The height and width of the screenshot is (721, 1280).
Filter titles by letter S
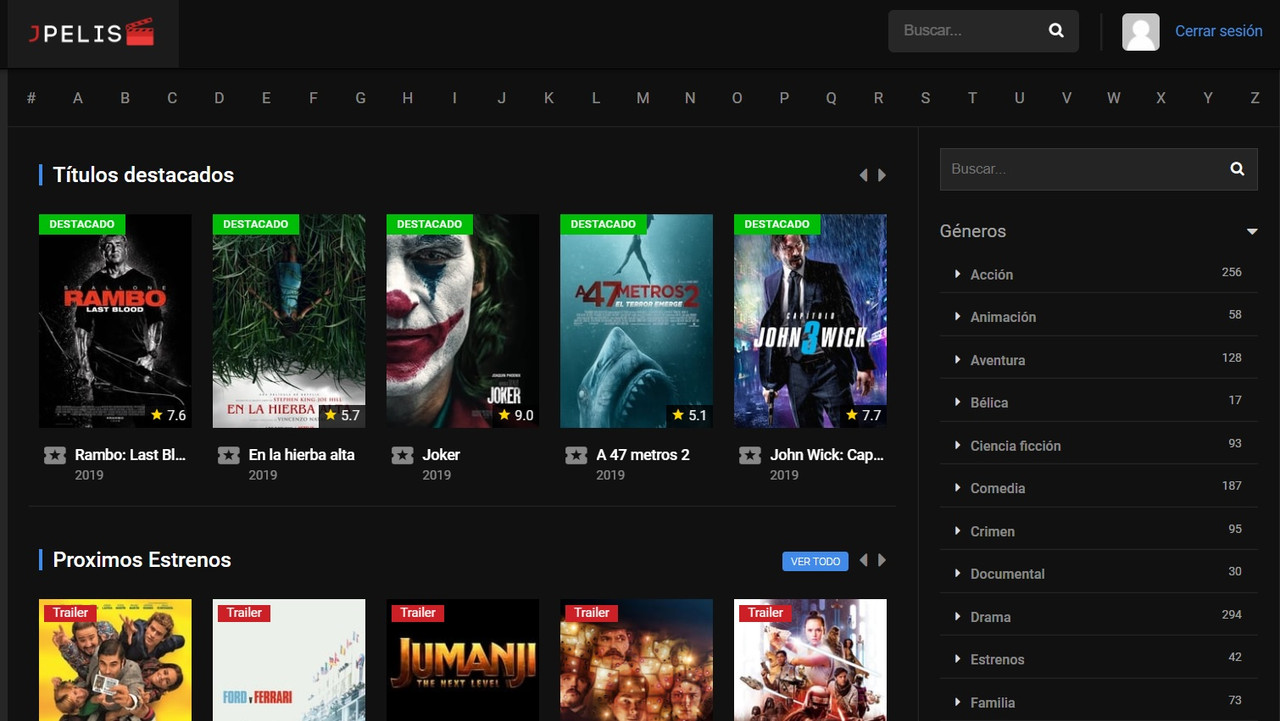pyautogui.click(x=925, y=98)
